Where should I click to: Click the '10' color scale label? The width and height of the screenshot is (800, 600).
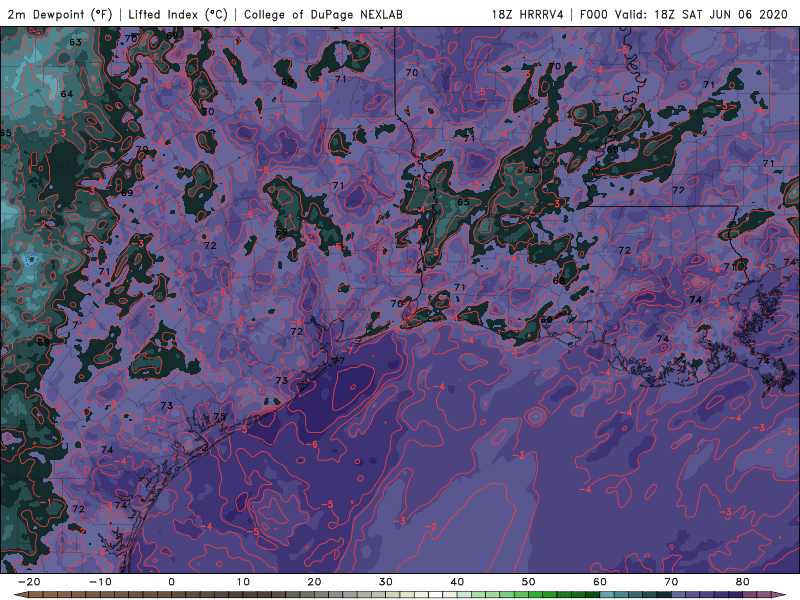(243, 582)
